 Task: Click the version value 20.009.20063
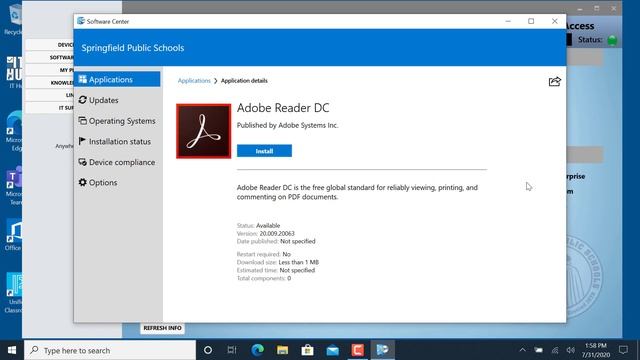pos(277,233)
